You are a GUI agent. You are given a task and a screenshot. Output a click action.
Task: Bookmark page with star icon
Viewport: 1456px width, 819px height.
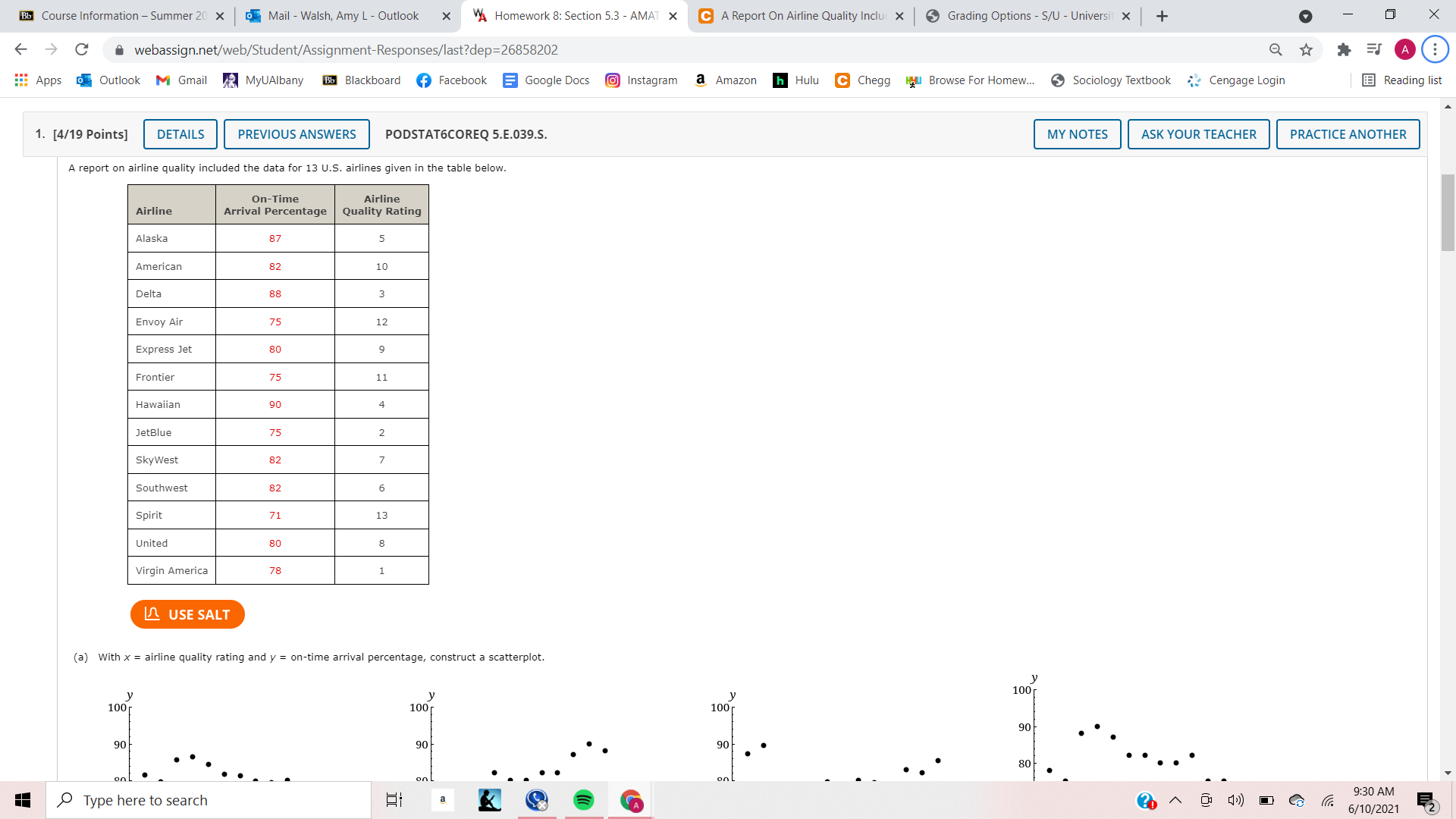point(1306,50)
